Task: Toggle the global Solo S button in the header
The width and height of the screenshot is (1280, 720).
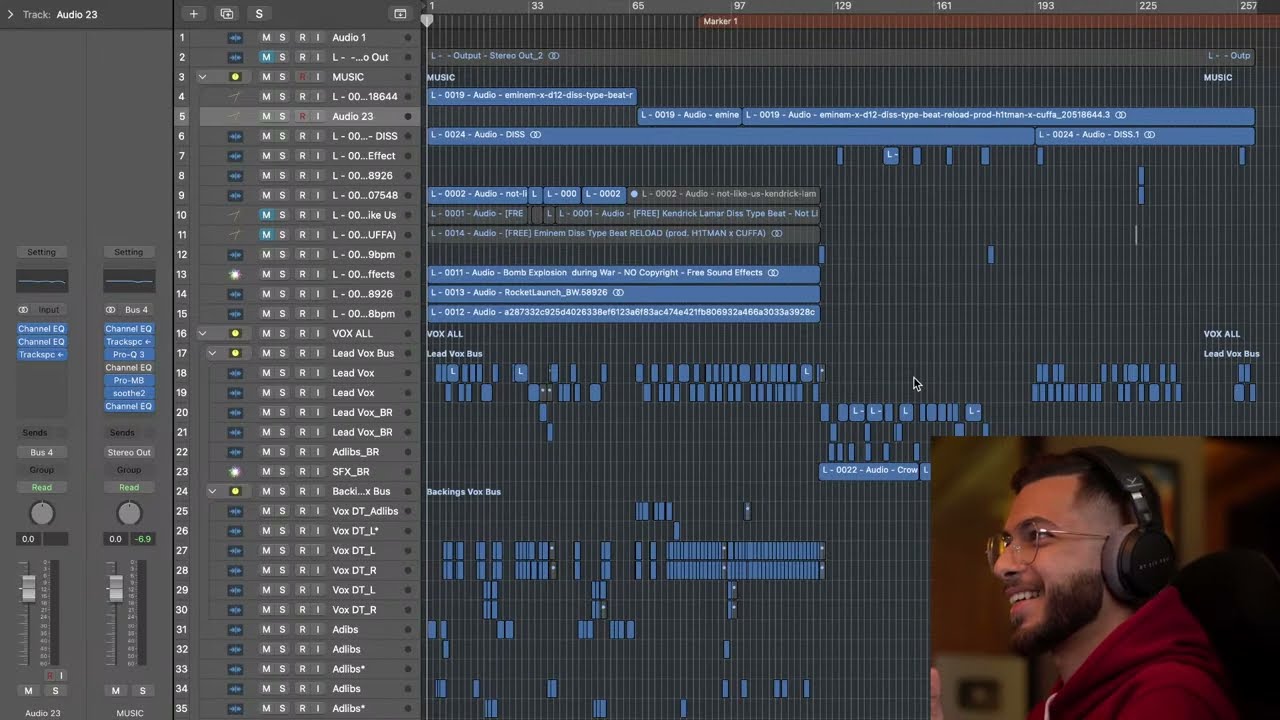Action: pos(259,14)
